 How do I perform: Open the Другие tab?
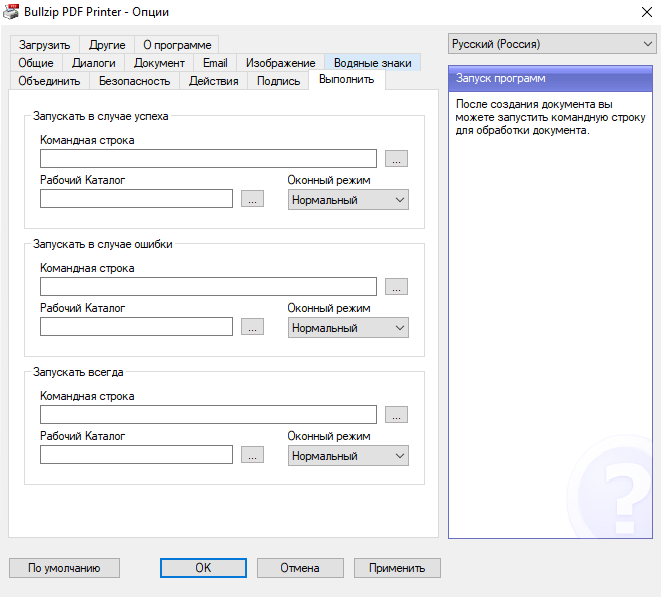click(x=107, y=45)
